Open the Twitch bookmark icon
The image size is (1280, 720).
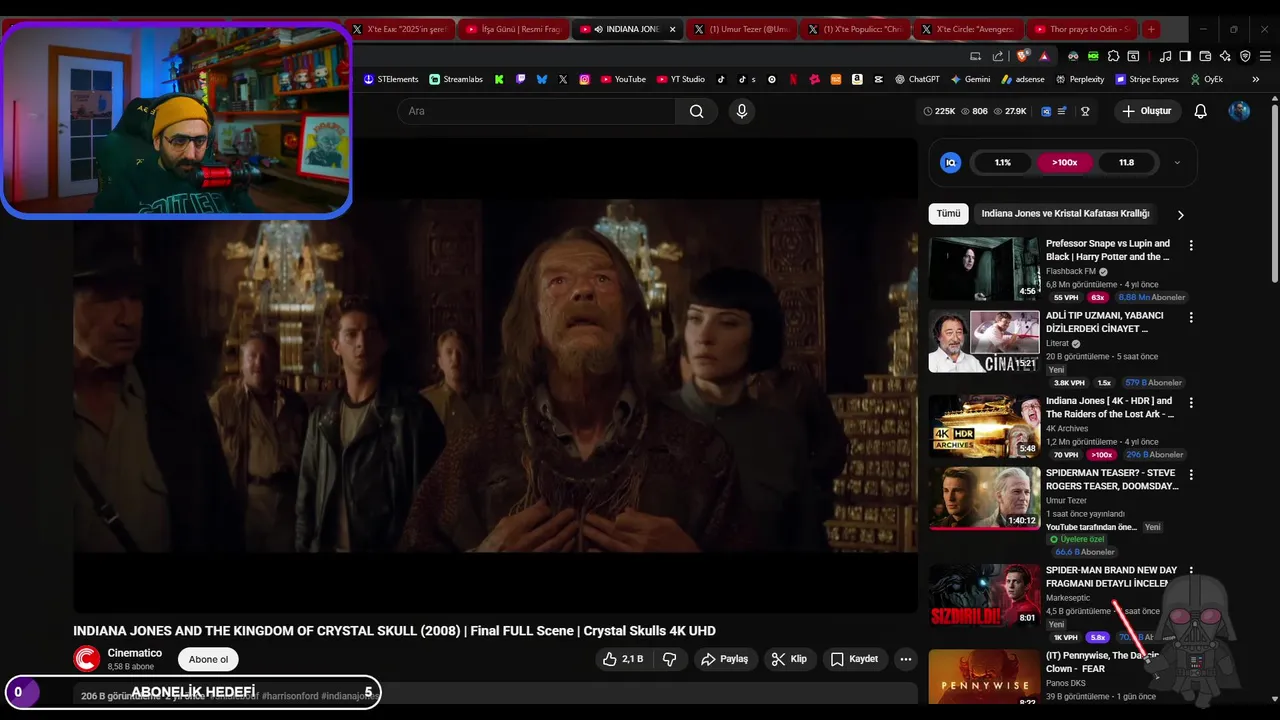(x=520, y=79)
